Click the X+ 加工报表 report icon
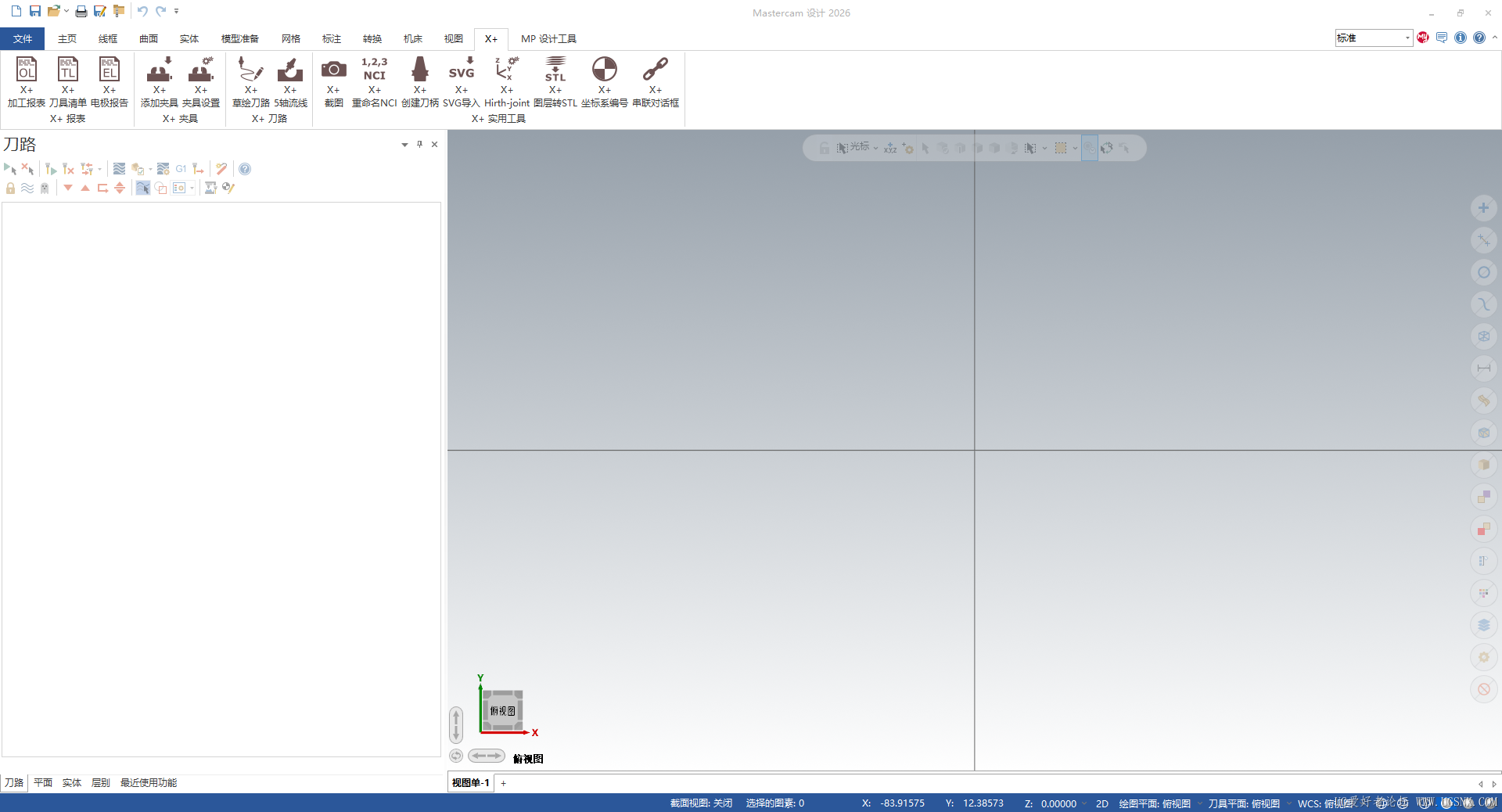 click(x=27, y=81)
